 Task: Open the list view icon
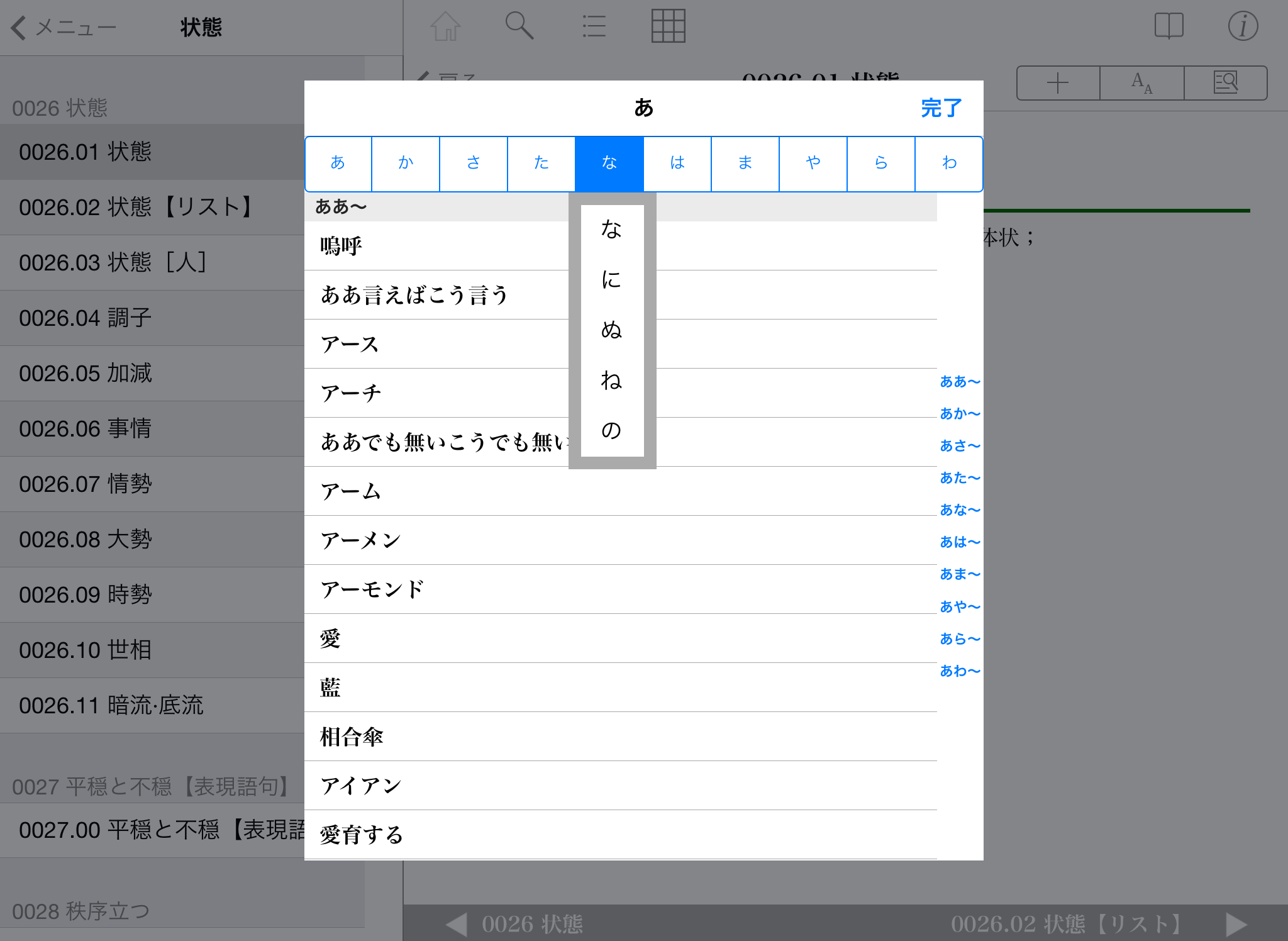coord(594,26)
